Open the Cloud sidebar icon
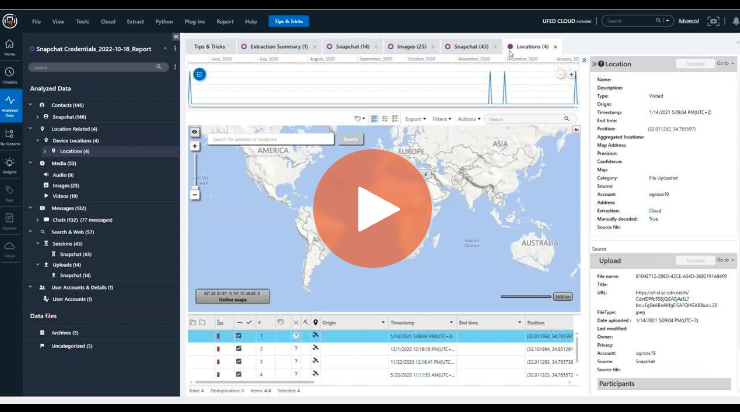This screenshot has height=412, width=740. coord(9,249)
